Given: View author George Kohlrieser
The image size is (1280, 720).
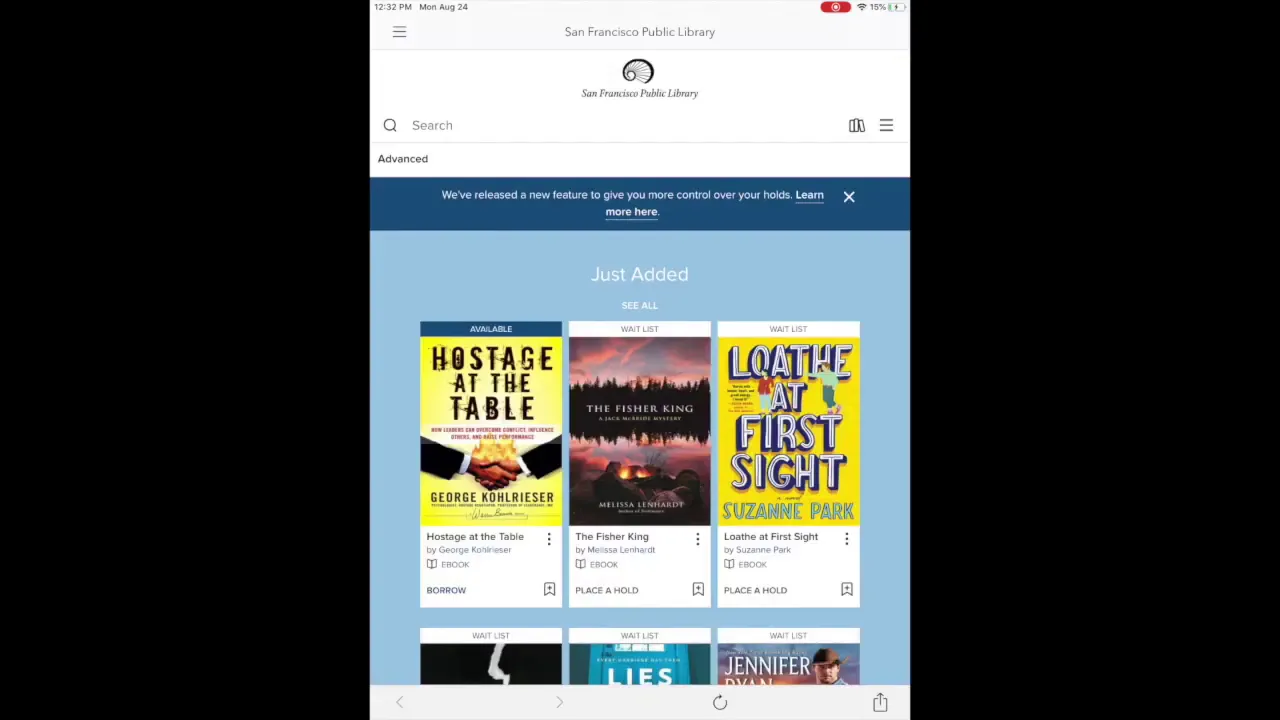Looking at the screenshot, I should (x=475, y=550).
